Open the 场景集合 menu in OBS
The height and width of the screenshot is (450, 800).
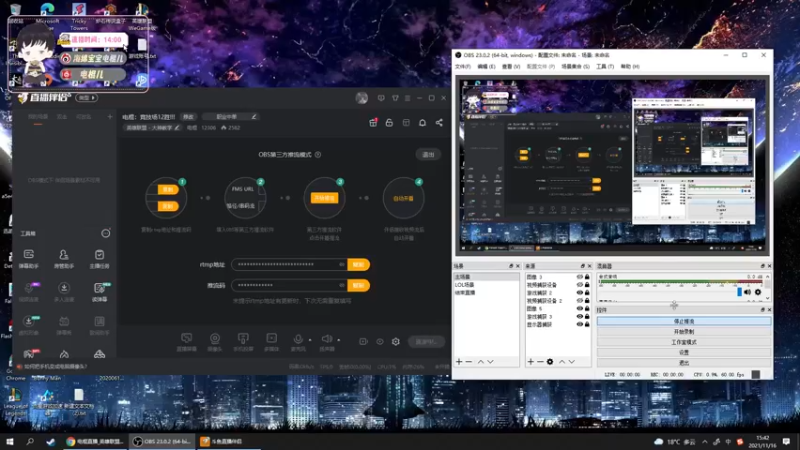click(576, 67)
